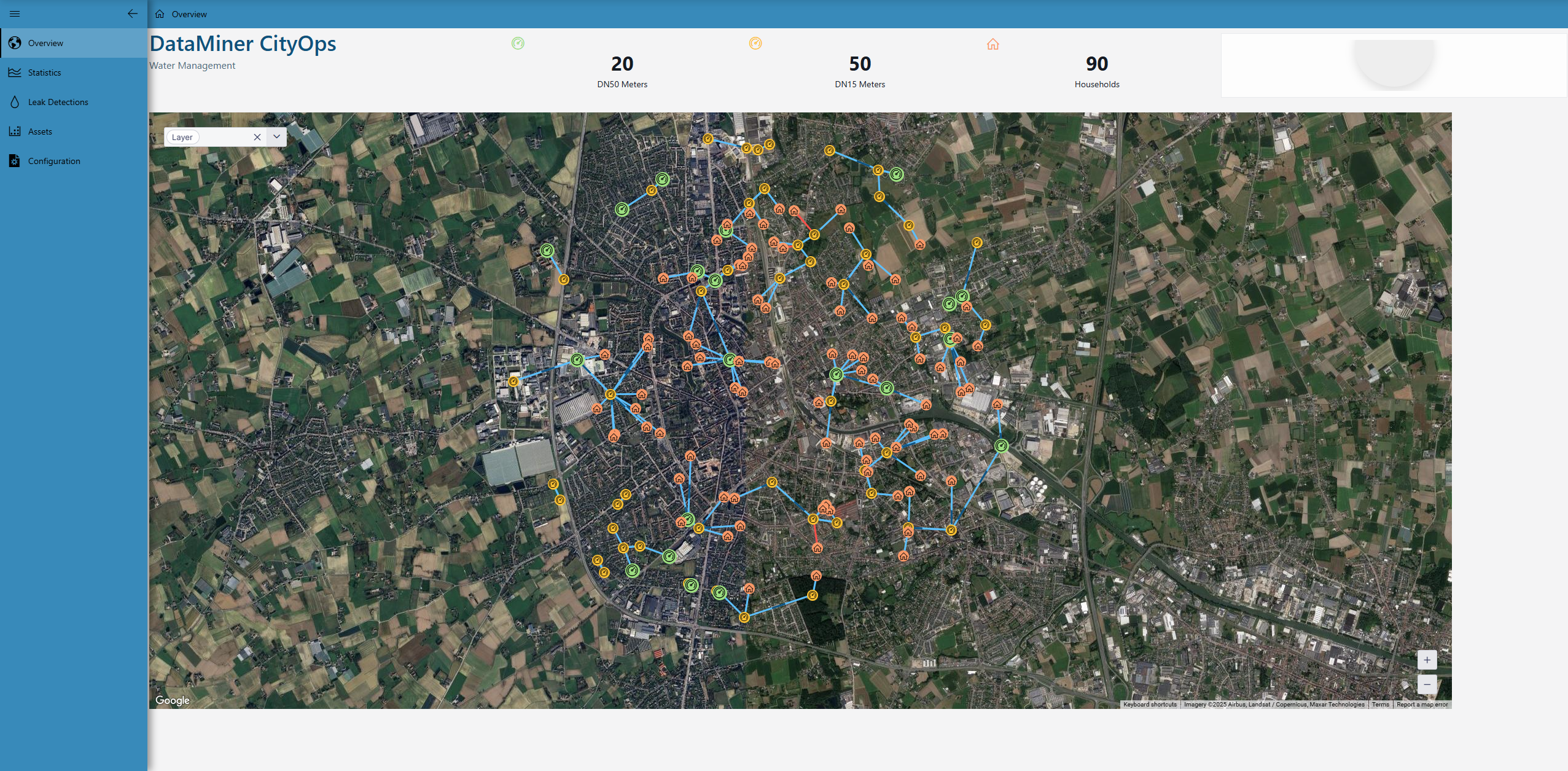Select Overview in the sidebar
The width and height of the screenshot is (1568, 771).
click(45, 43)
